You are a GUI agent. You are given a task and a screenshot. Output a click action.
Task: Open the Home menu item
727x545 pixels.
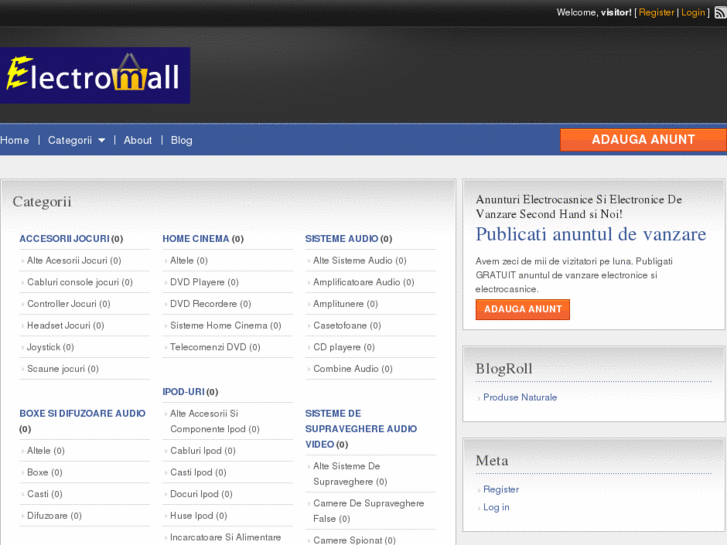[x=14, y=140]
